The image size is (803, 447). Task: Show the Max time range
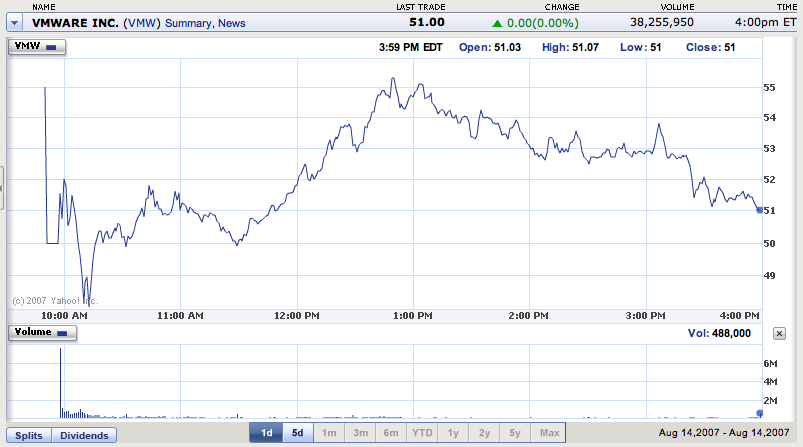(549, 433)
